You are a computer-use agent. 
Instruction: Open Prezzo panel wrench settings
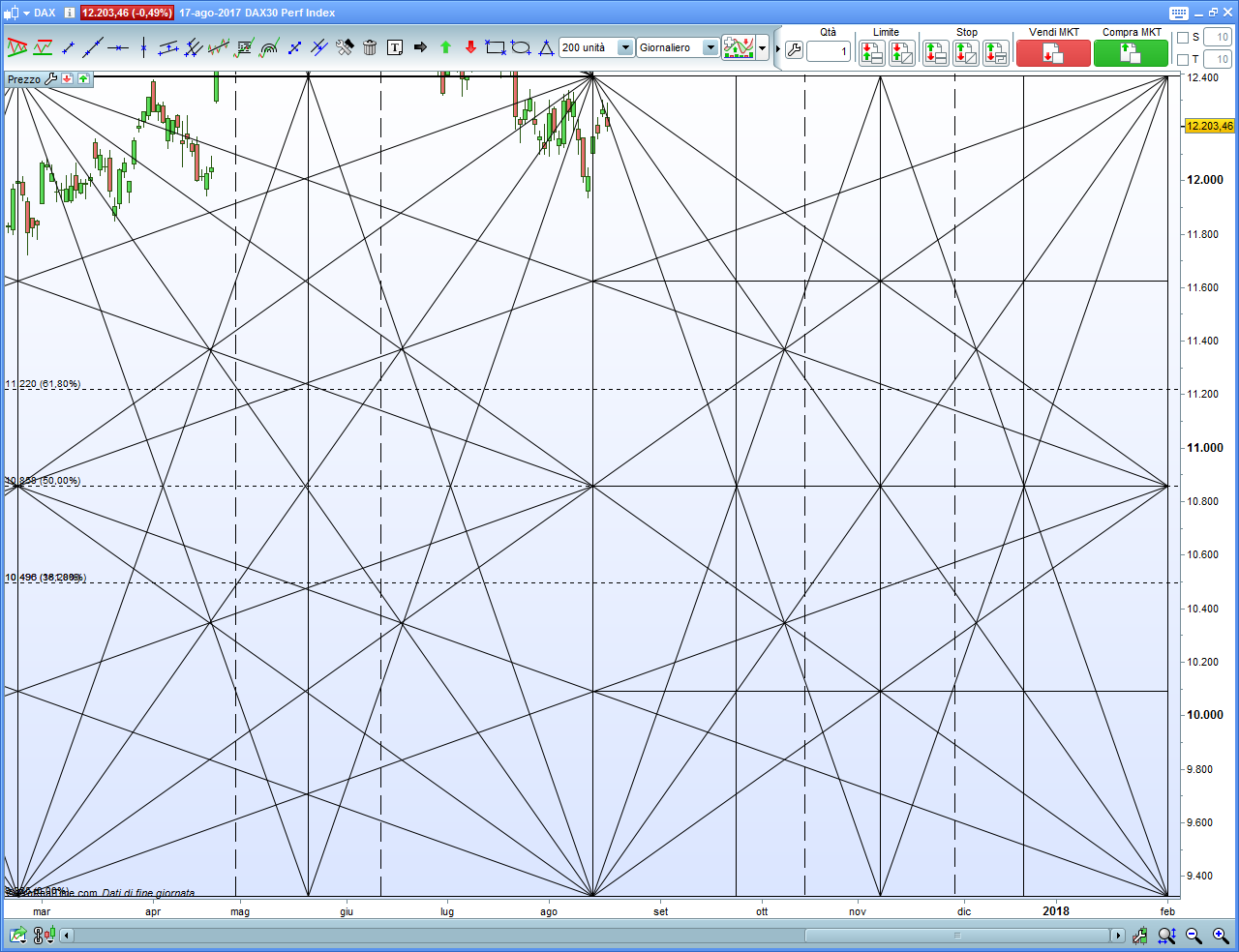[51, 79]
